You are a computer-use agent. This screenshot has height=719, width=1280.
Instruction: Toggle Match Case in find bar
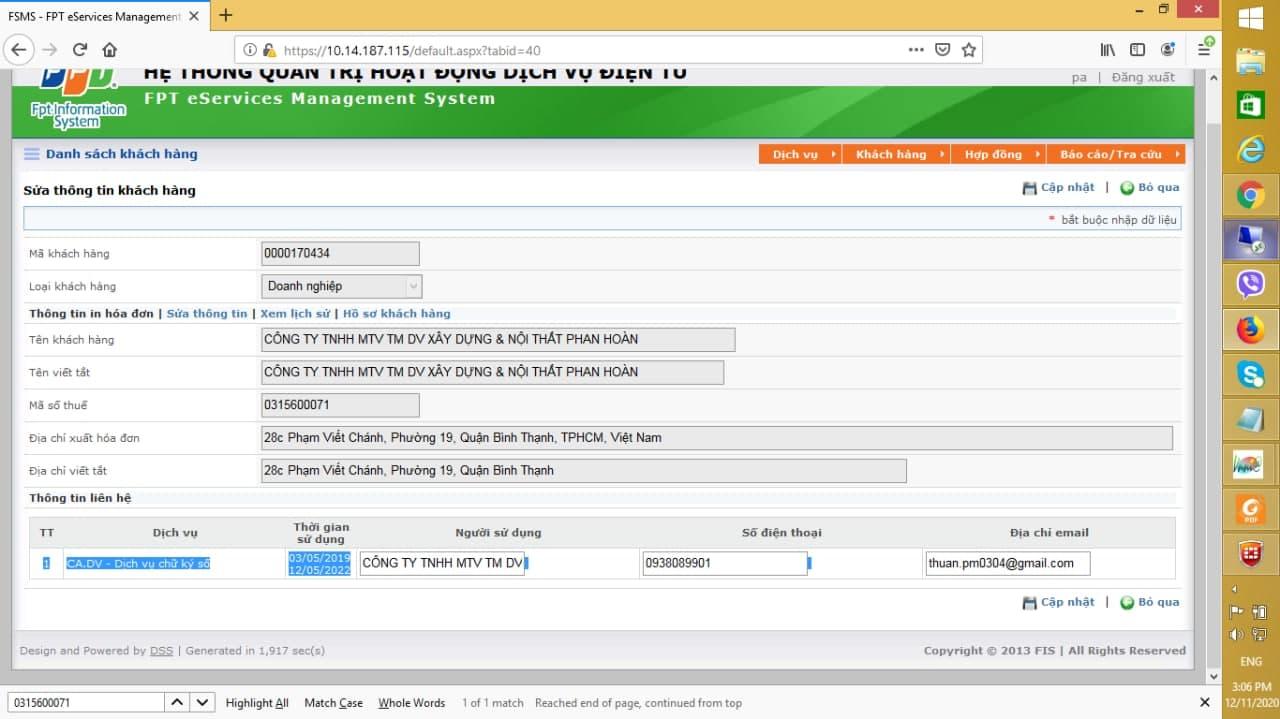(x=334, y=703)
